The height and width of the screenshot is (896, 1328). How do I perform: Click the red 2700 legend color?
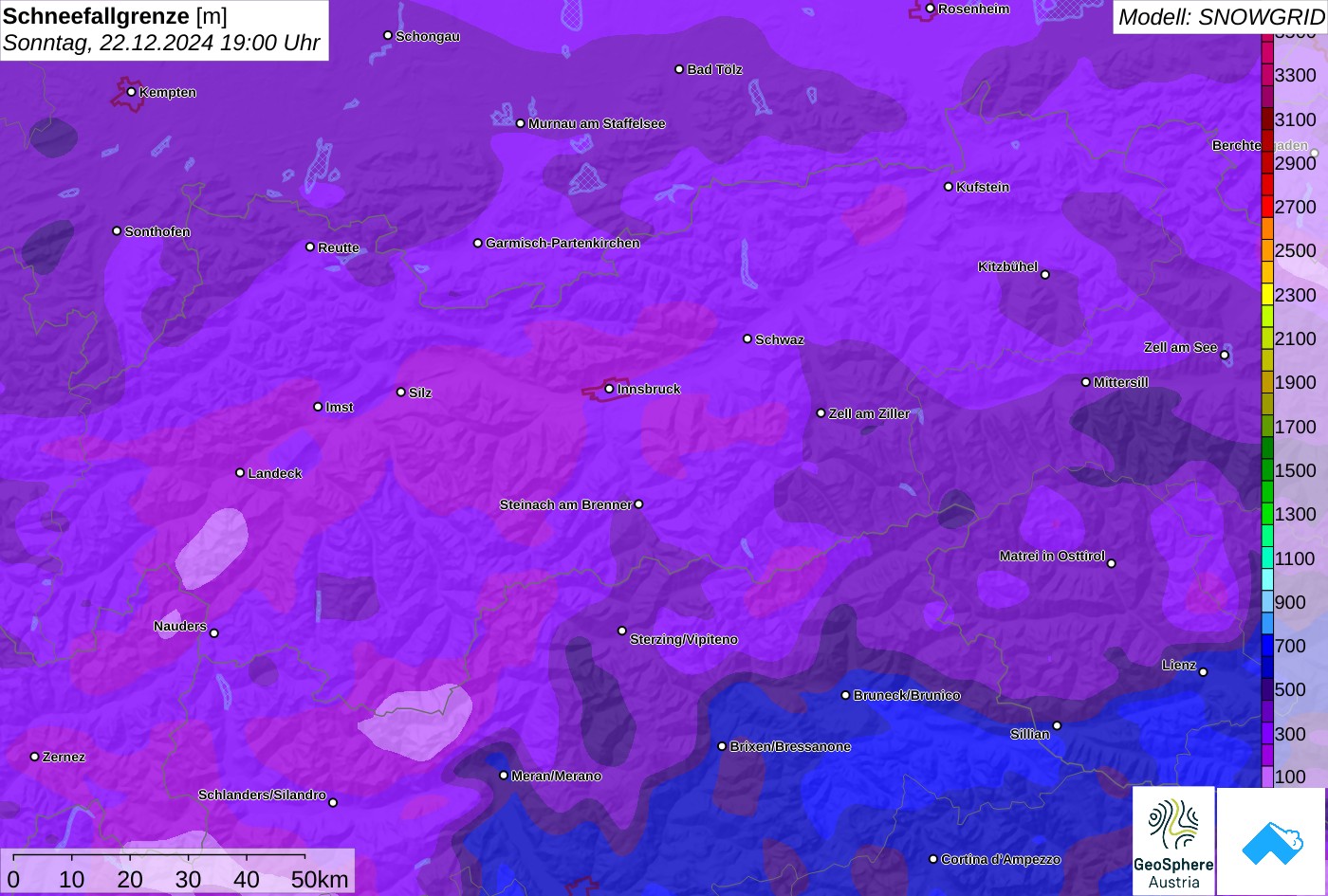(x=1267, y=207)
